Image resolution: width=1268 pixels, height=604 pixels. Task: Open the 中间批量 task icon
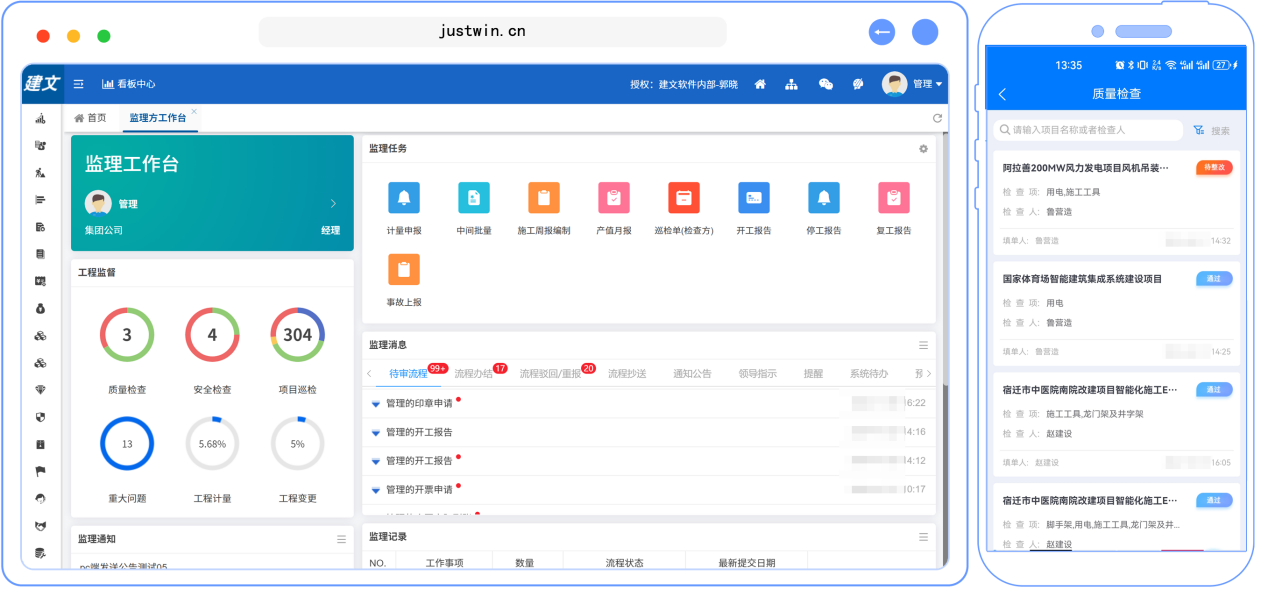click(474, 198)
